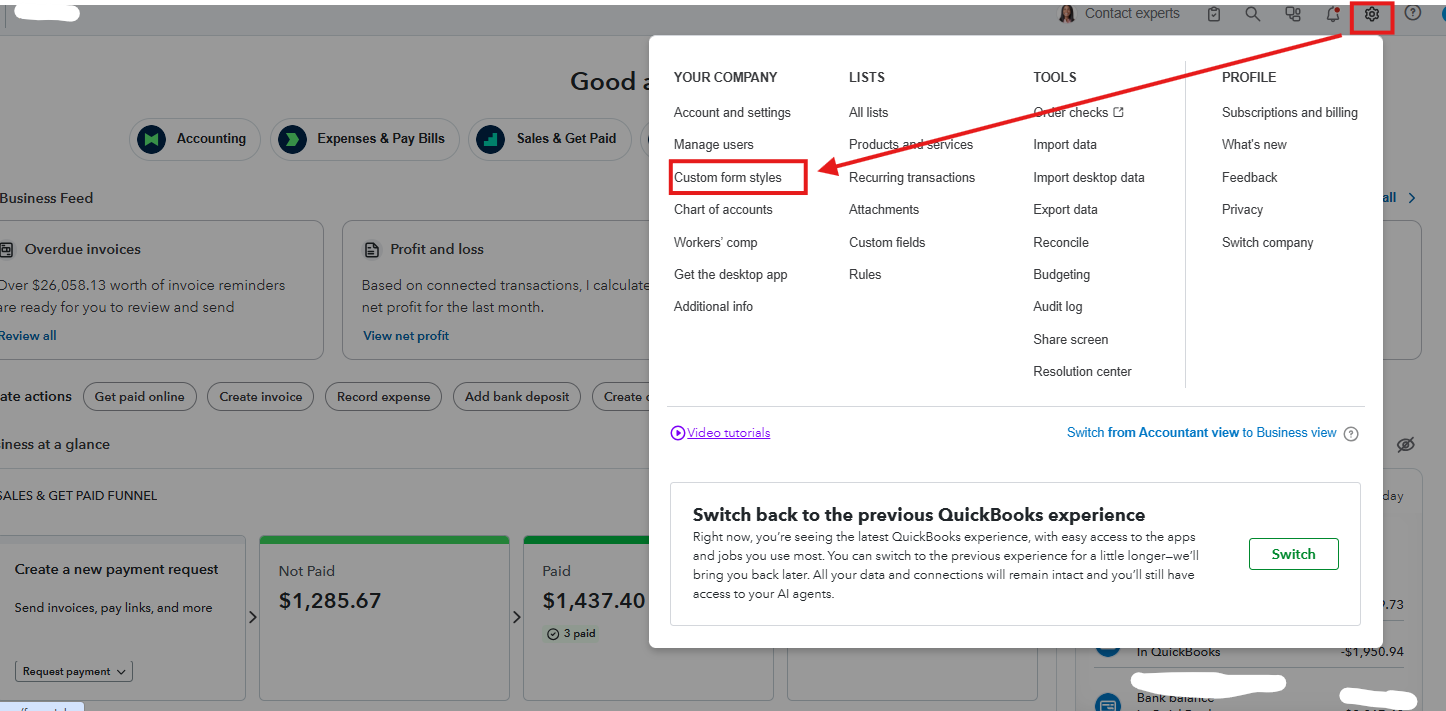
Task: Open Rules list
Action: tap(865, 274)
